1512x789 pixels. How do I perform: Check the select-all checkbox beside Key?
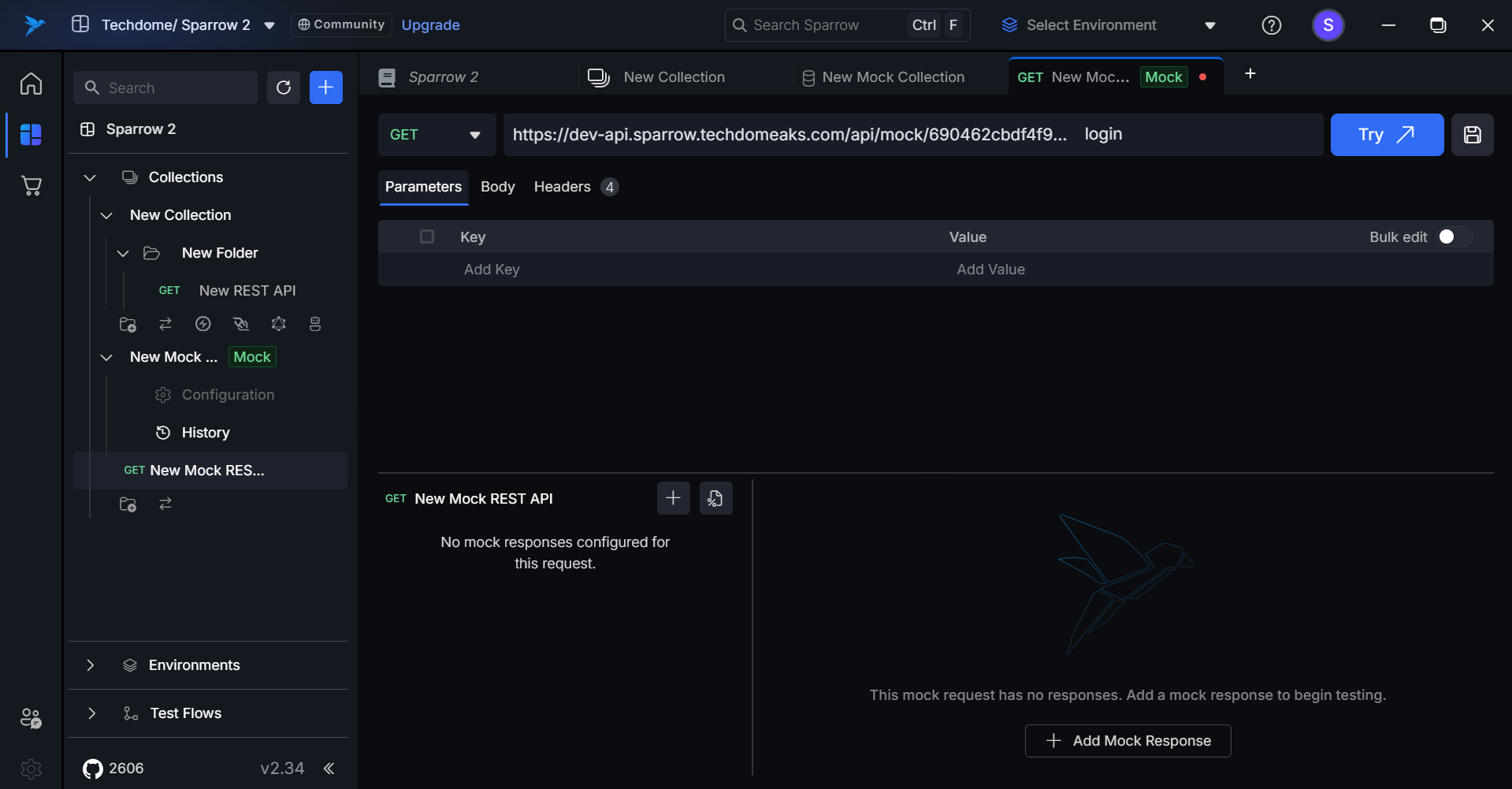(x=427, y=236)
